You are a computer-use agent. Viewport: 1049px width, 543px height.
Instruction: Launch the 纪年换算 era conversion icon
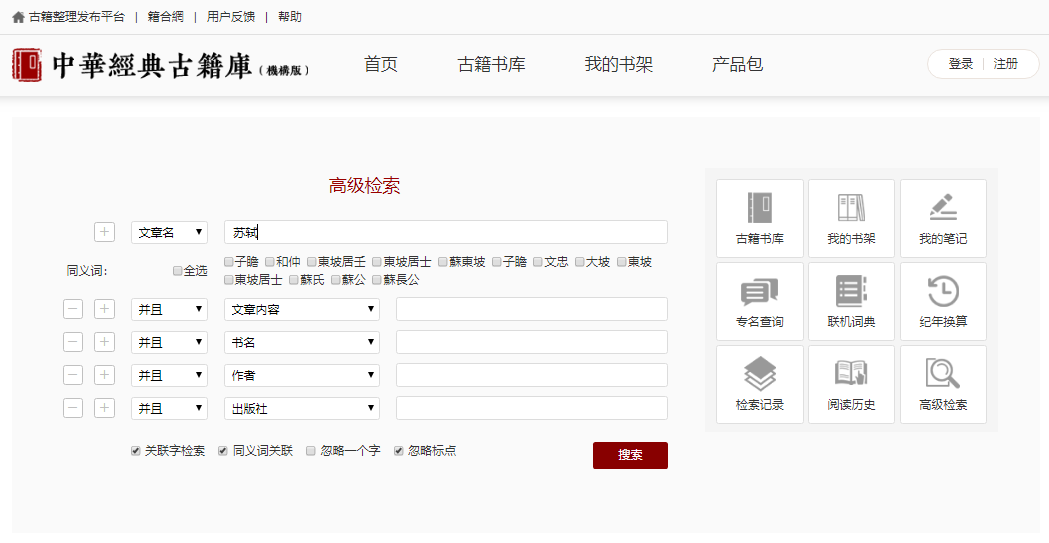tap(943, 301)
